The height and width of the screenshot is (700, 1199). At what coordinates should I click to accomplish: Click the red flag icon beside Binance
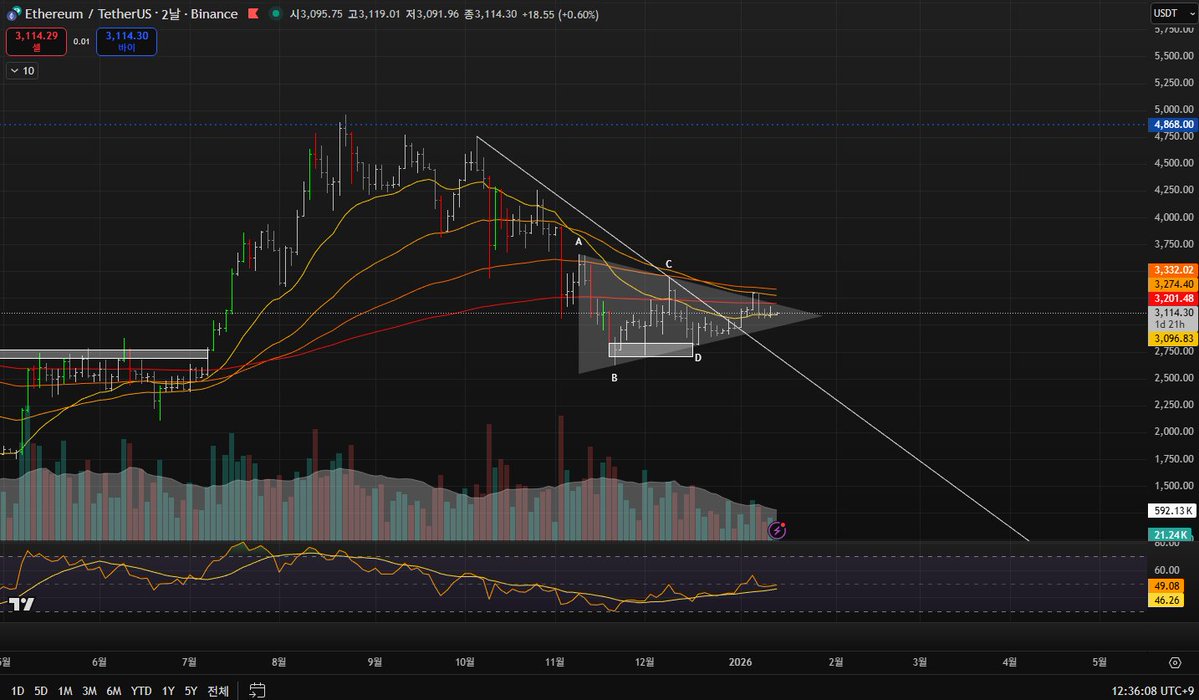tap(253, 14)
